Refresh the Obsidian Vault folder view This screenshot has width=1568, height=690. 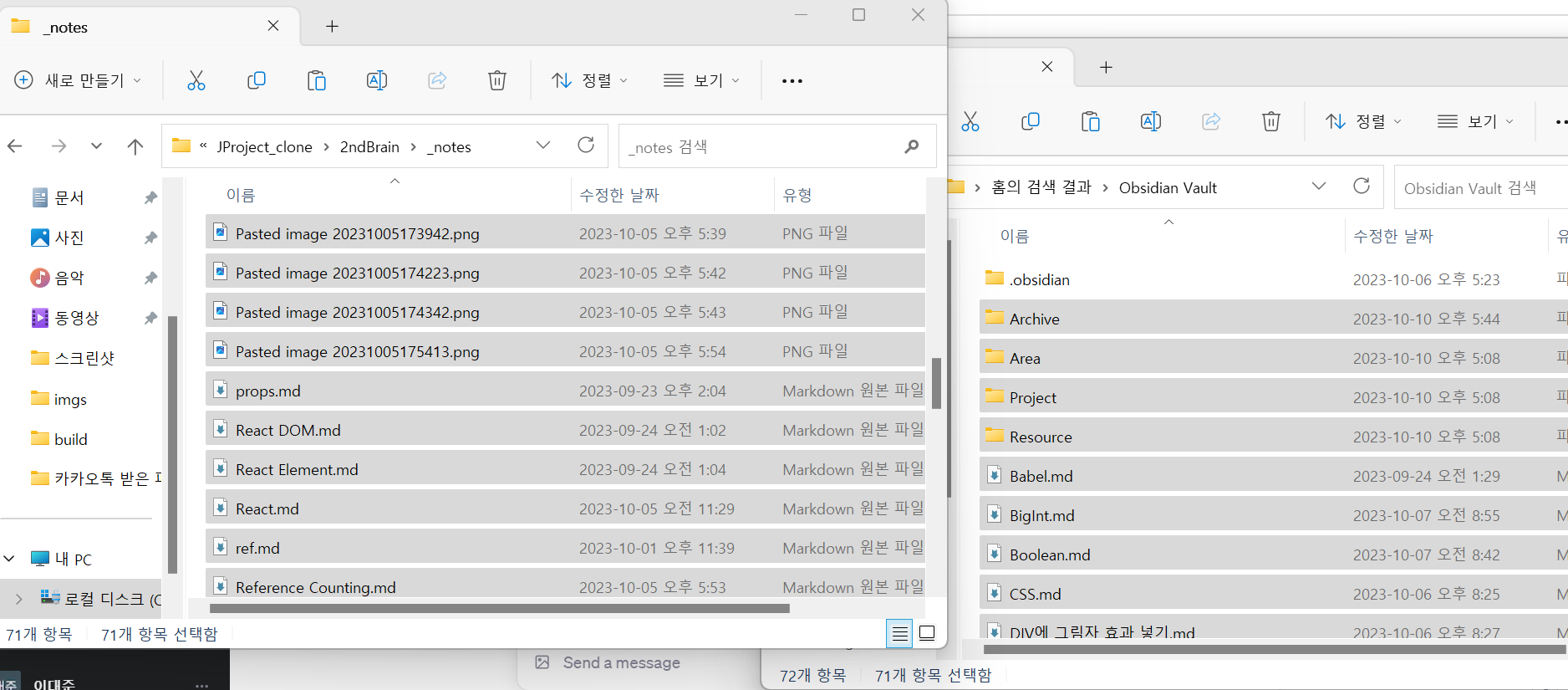coord(1362,187)
